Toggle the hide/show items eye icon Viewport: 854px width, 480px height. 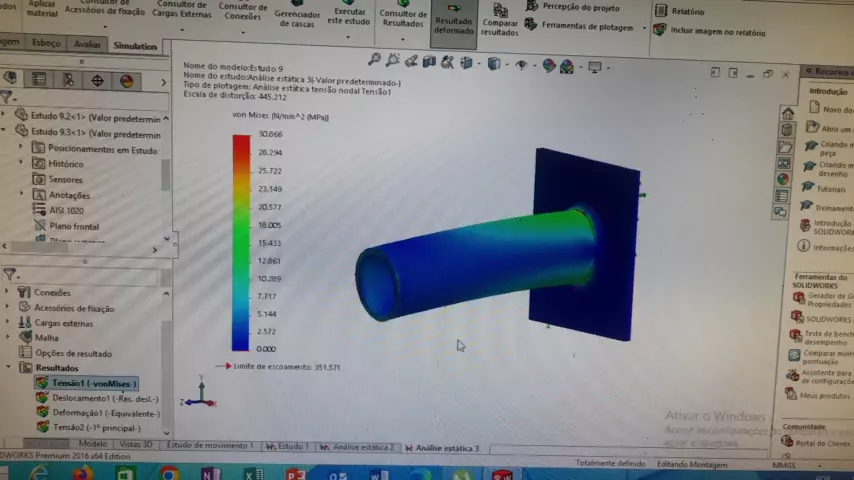pyautogui.click(x=520, y=66)
